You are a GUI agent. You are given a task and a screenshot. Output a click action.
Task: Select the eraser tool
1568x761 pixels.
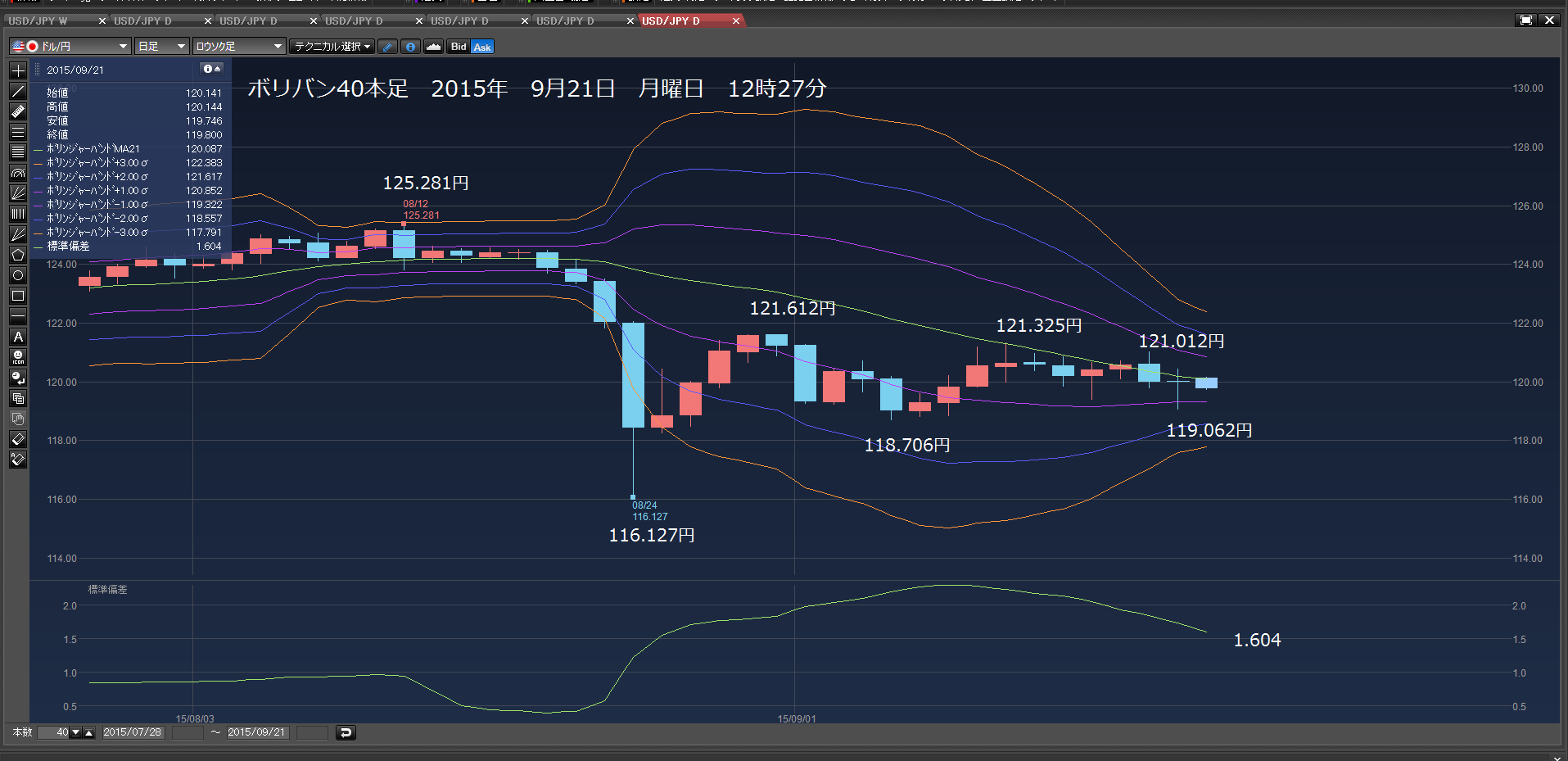point(18,439)
